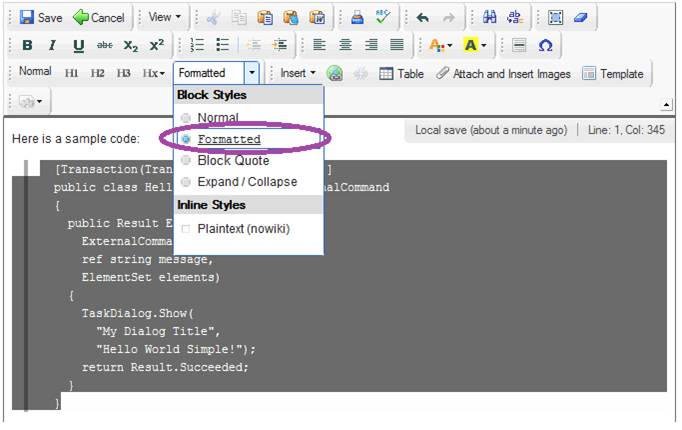Viewport: 682px width, 430px height.
Task: Insert a numbered list
Action: (x=197, y=45)
